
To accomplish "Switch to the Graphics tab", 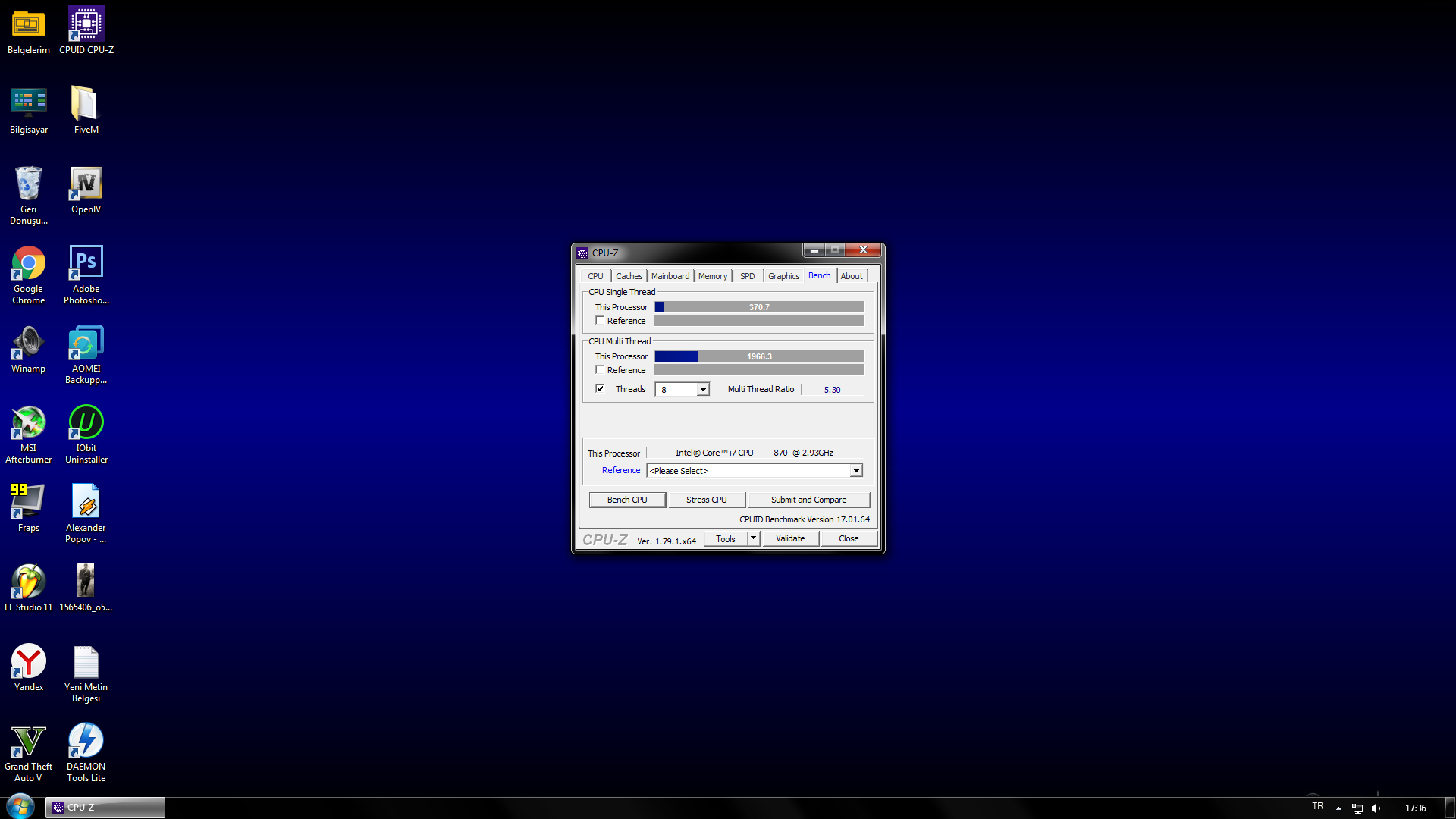I will [x=783, y=276].
